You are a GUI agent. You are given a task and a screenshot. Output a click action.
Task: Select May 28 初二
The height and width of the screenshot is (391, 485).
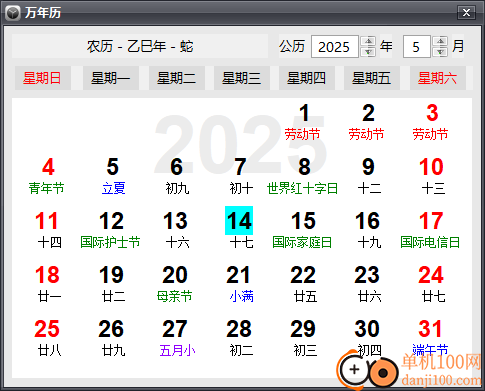pyautogui.click(x=241, y=338)
